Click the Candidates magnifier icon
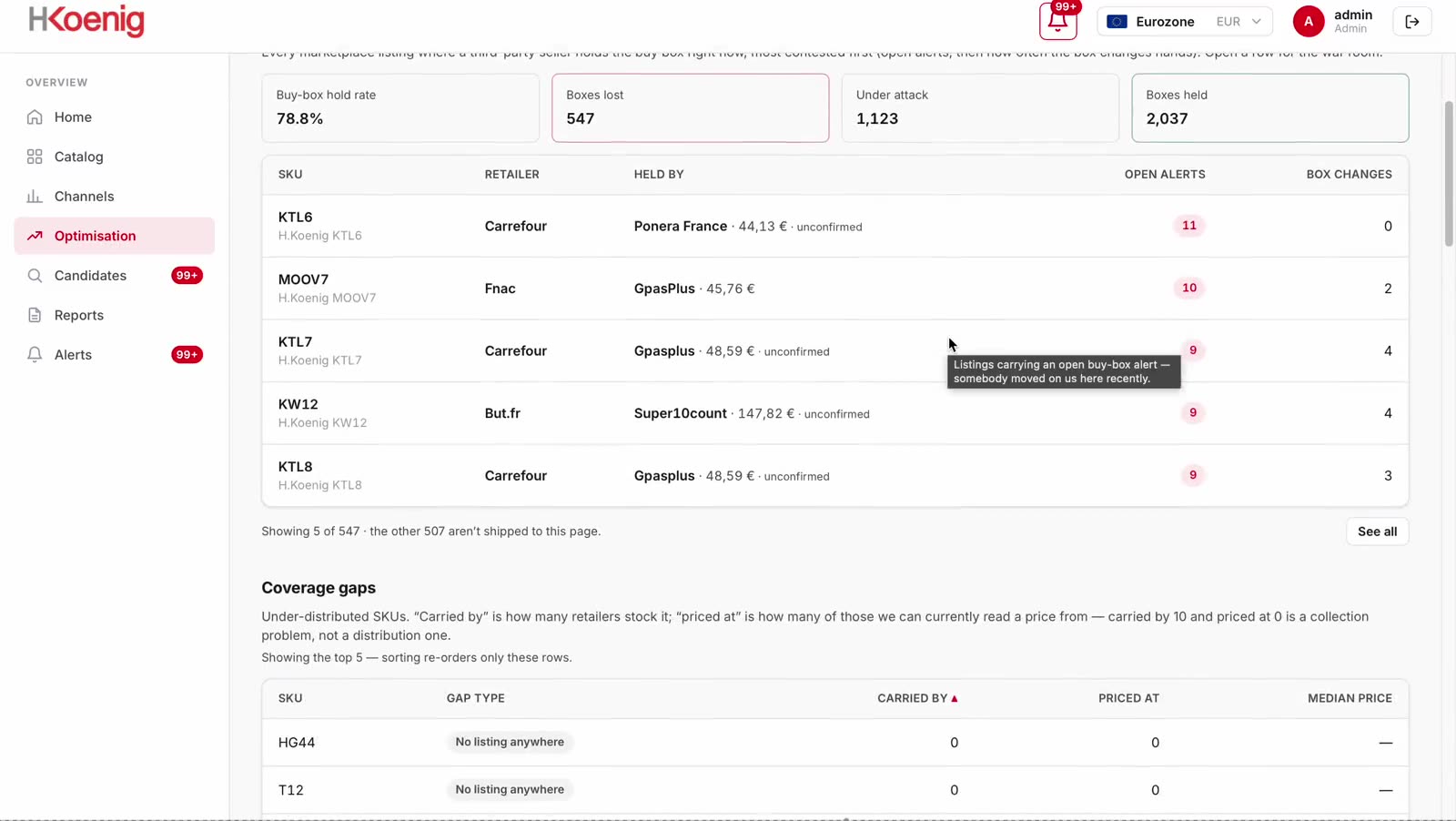The height and width of the screenshot is (821, 1456). tap(35, 276)
